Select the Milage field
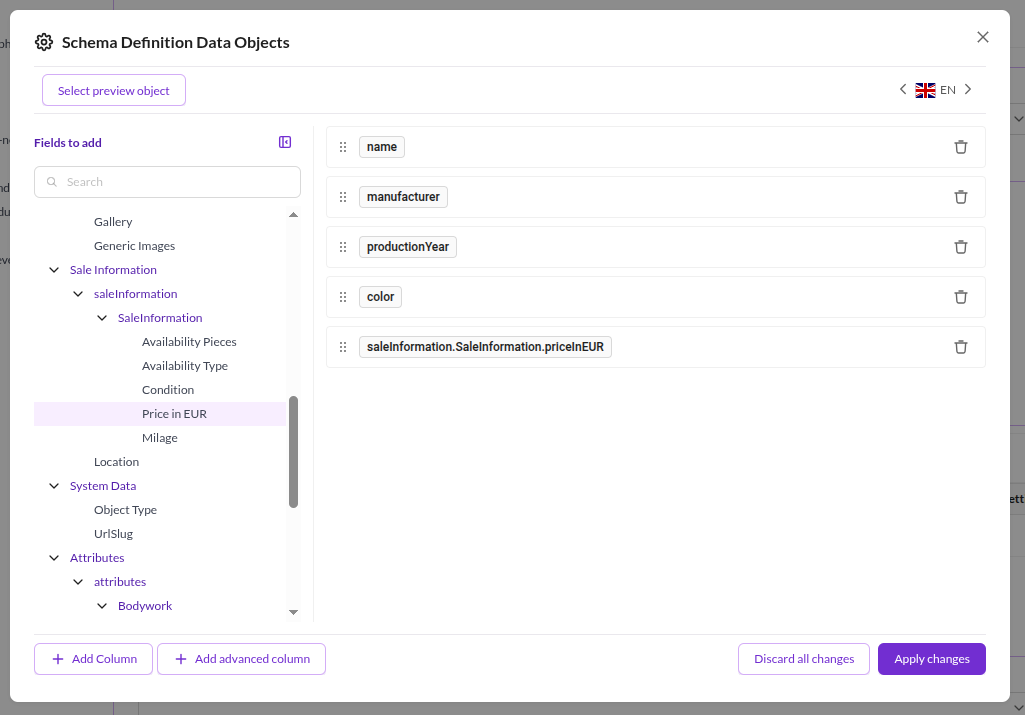The width and height of the screenshot is (1025, 715). 160,439
